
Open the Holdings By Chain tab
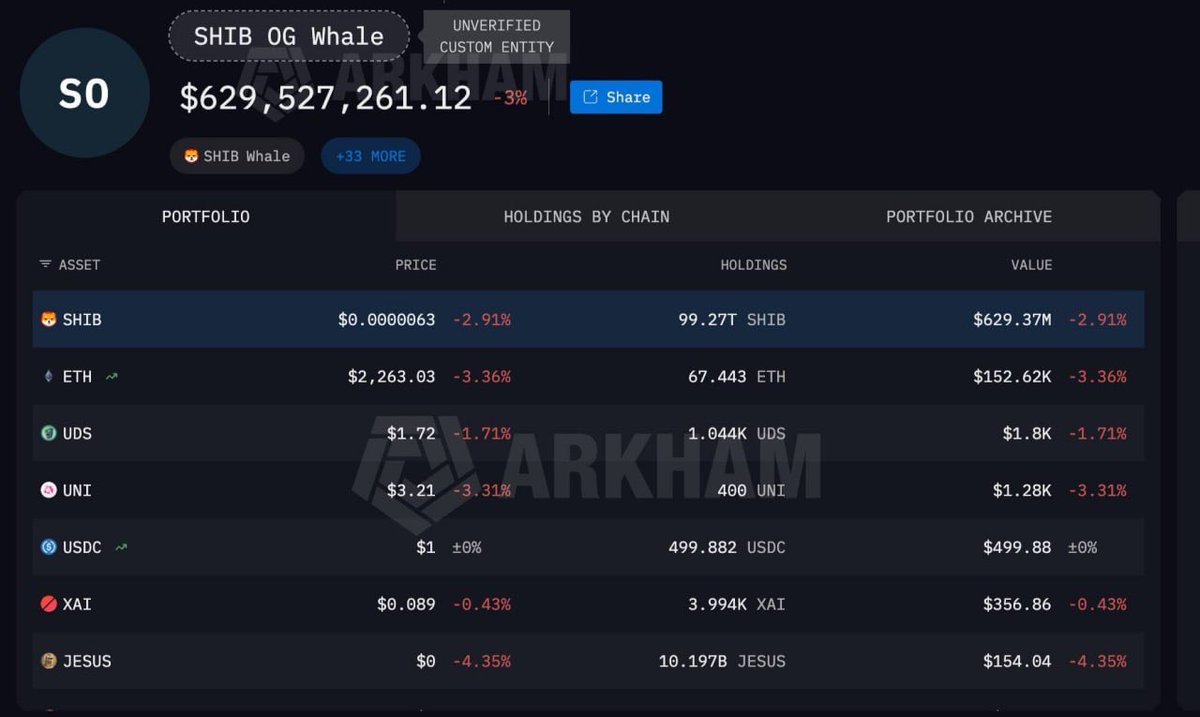pyautogui.click(x=587, y=216)
